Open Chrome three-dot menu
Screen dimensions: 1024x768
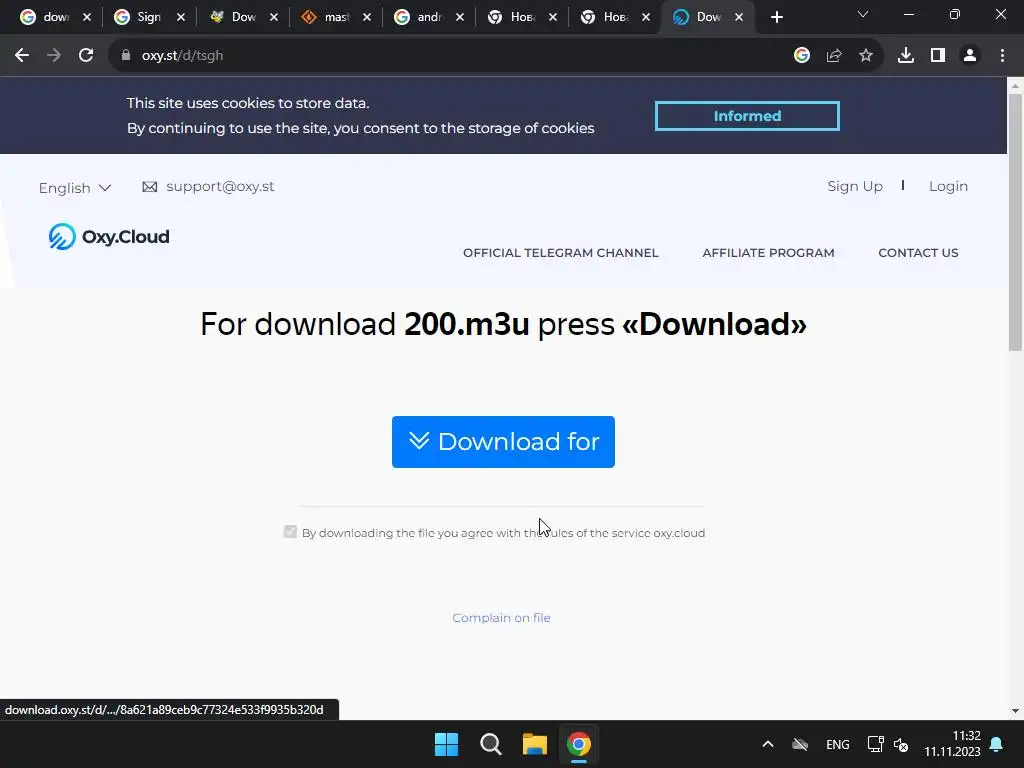coord(1002,56)
